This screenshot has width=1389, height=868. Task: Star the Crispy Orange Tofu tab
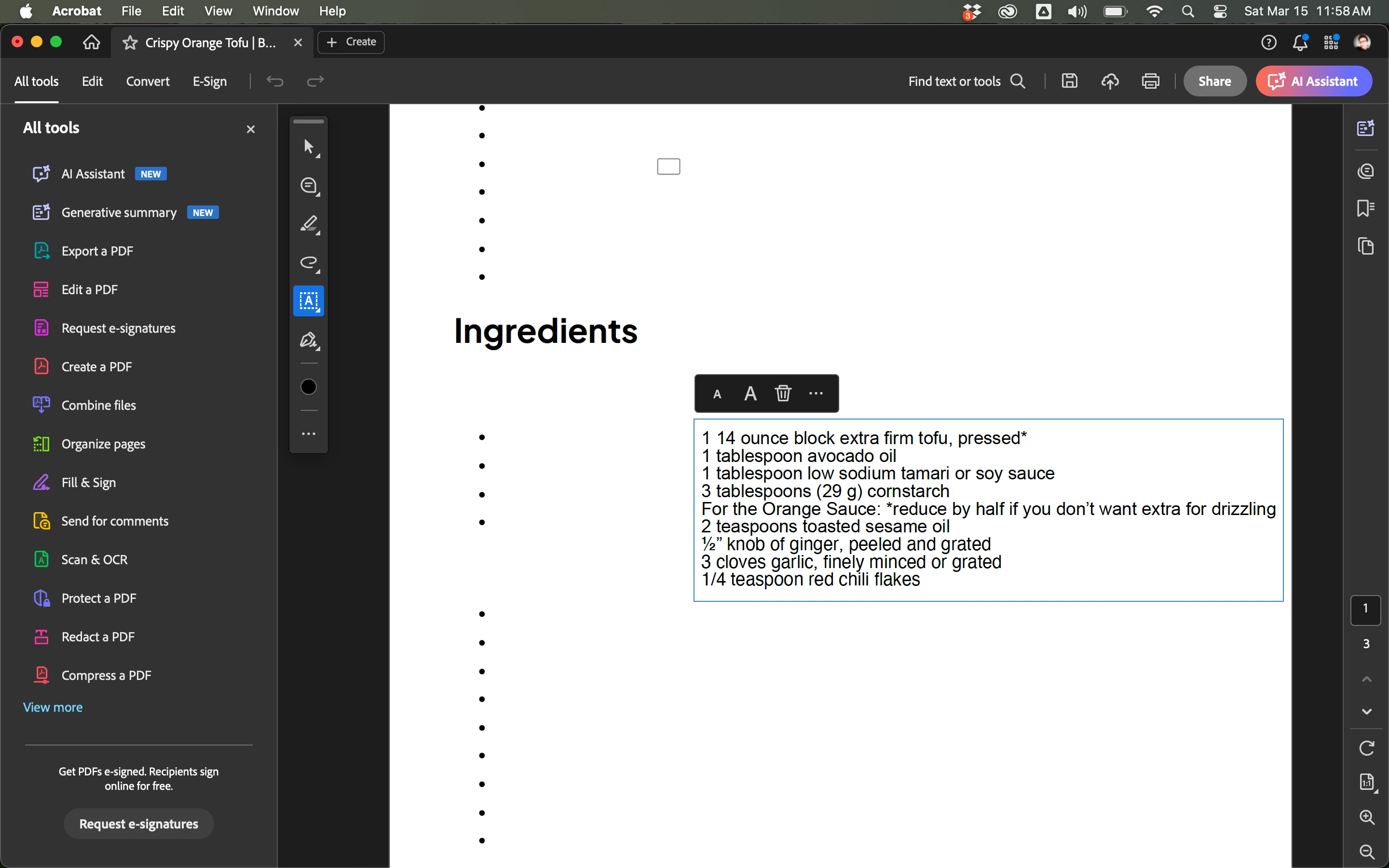click(130, 42)
